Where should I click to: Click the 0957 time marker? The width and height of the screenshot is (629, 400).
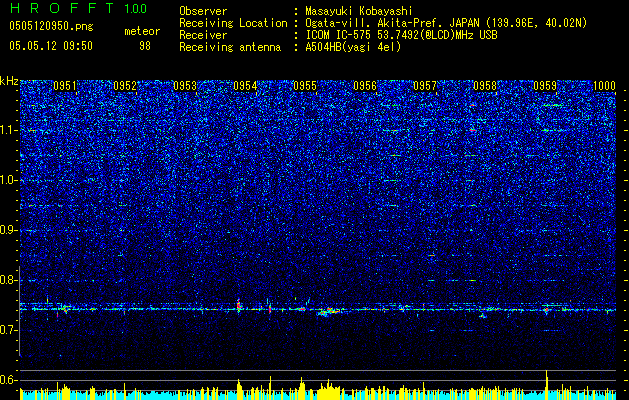click(x=425, y=86)
